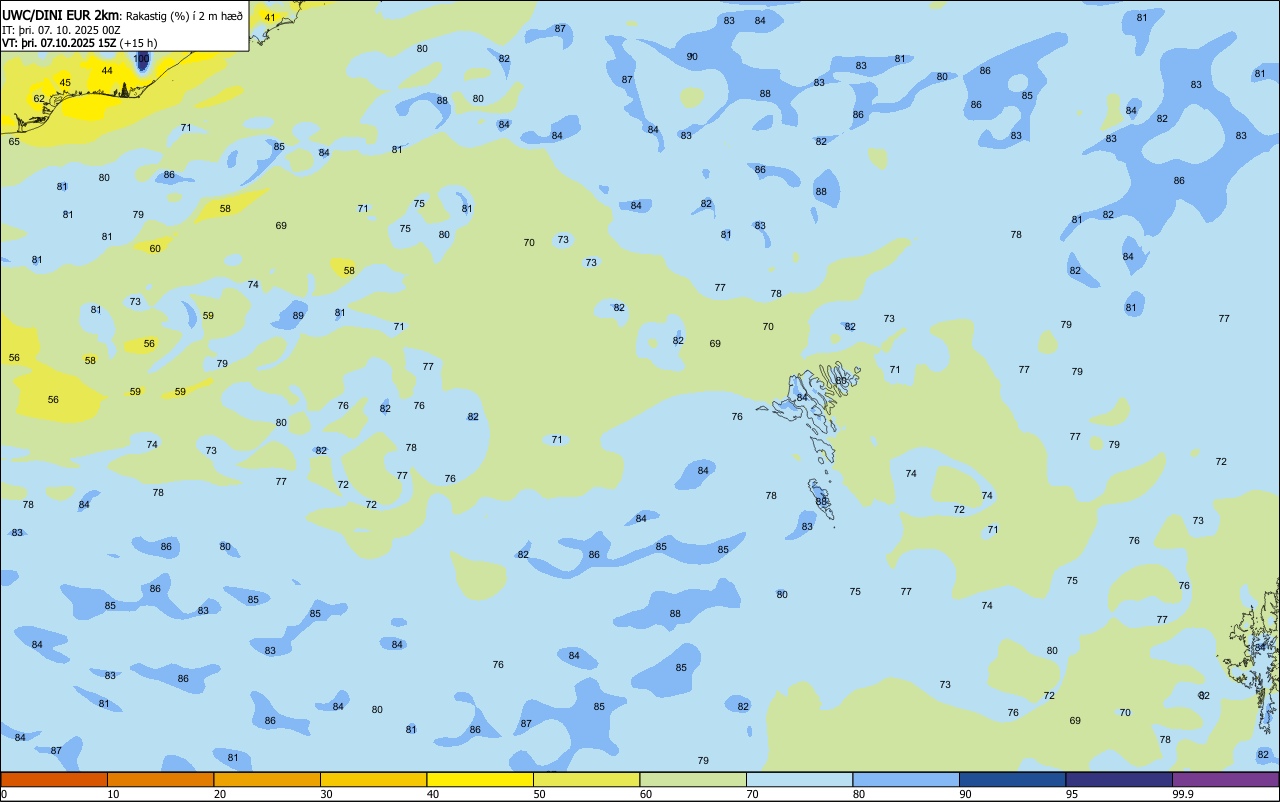The image size is (1280, 802).
Task: Click the 50–60 pale yellow legend swatch
Action: point(586,779)
